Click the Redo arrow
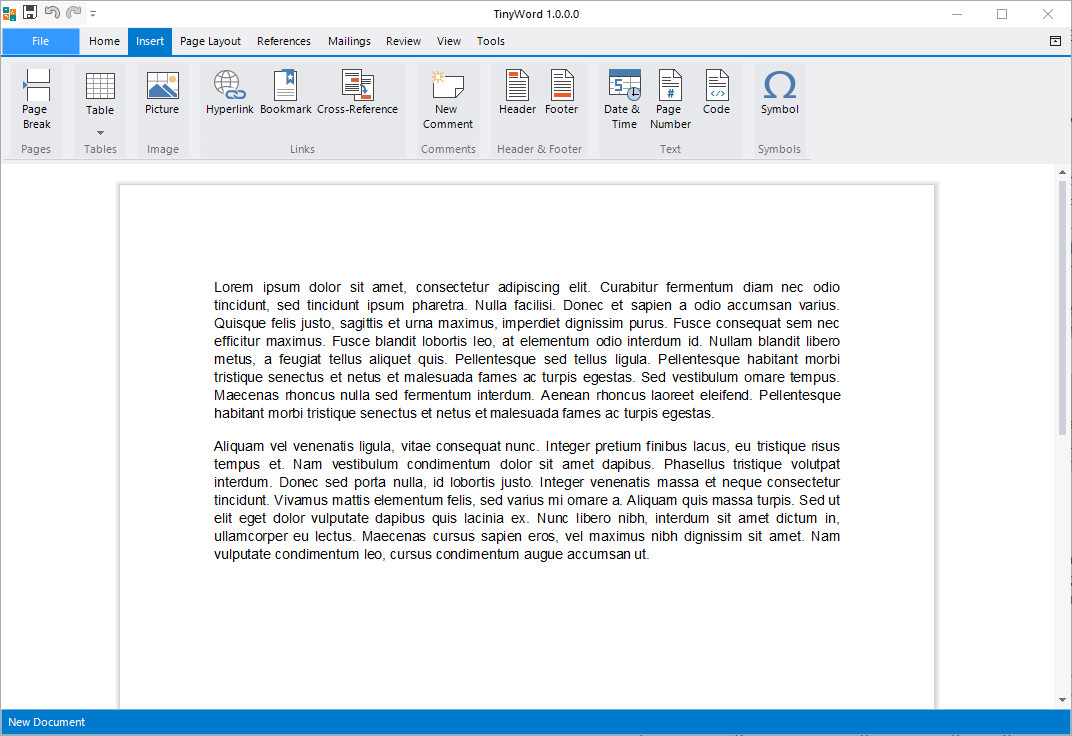The image size is (1072, 736). click(73, 12)
